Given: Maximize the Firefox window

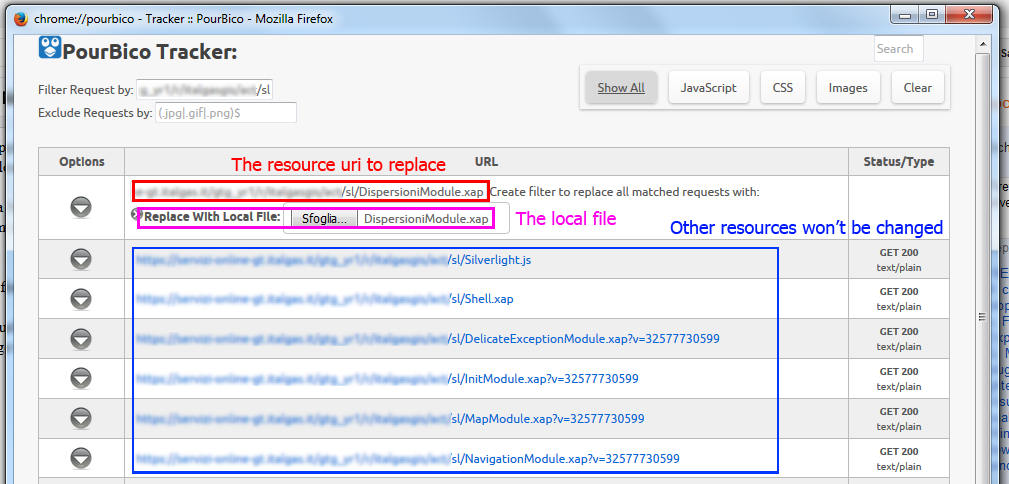Looking at the screenshot, I should 932,13.
